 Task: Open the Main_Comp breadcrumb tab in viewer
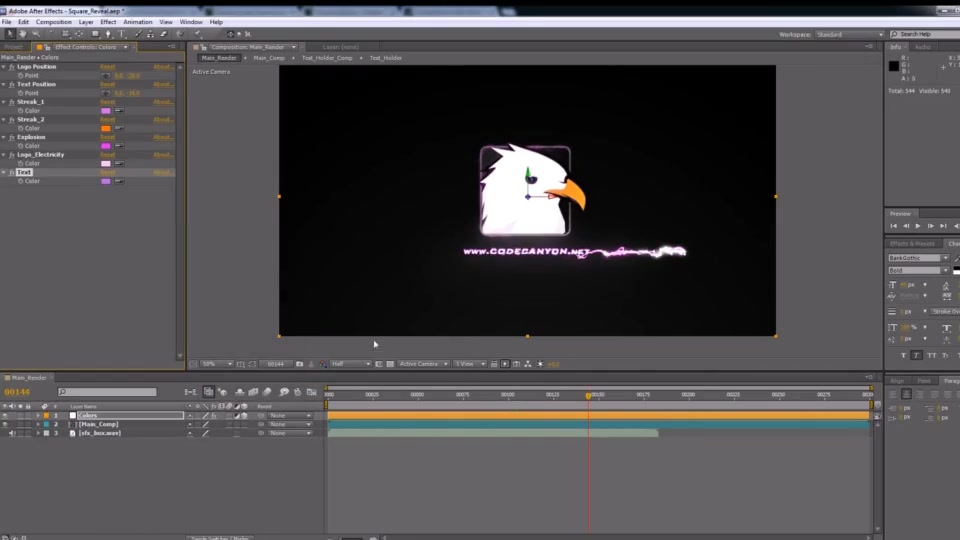(269, 58)
